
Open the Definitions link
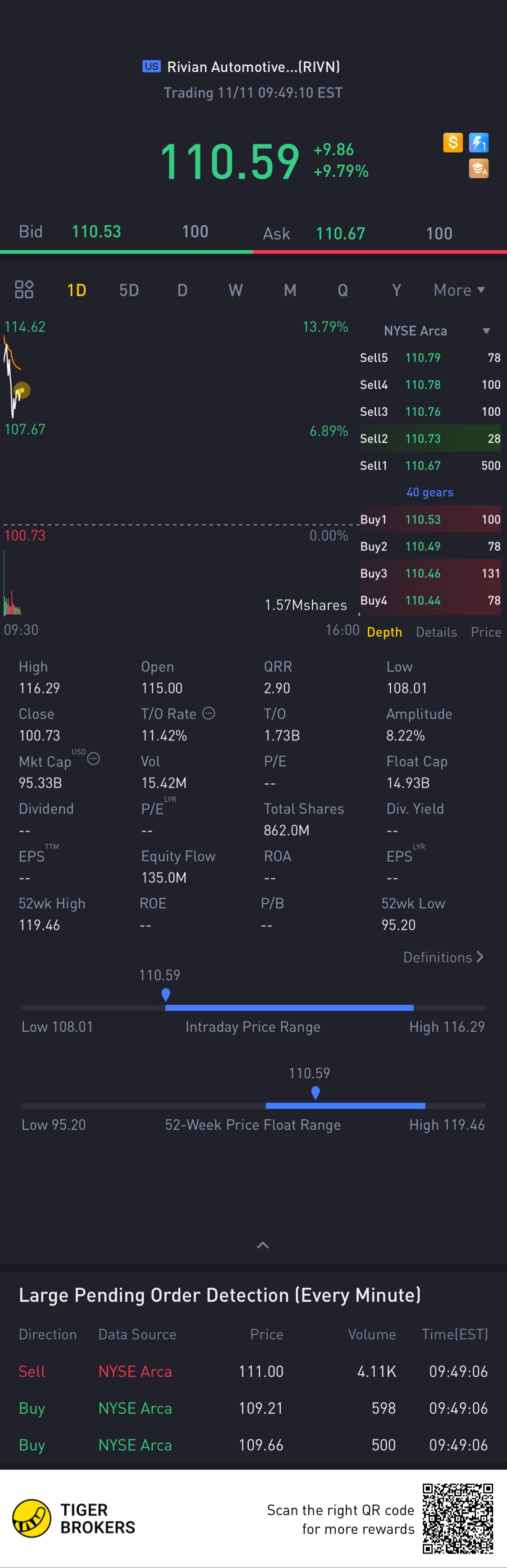tap(443, 957)
